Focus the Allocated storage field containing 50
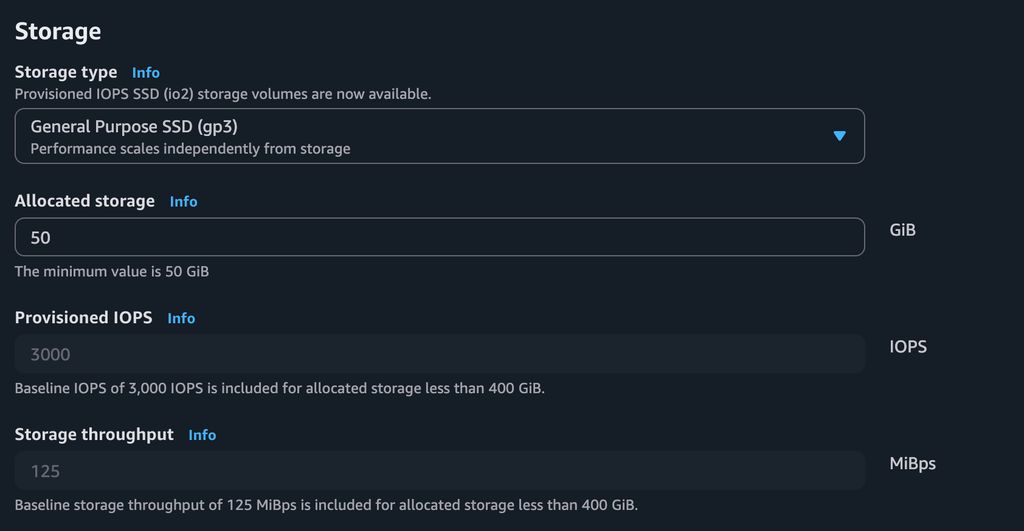This screenshot has width=1024, height=531. pos(439,238)
